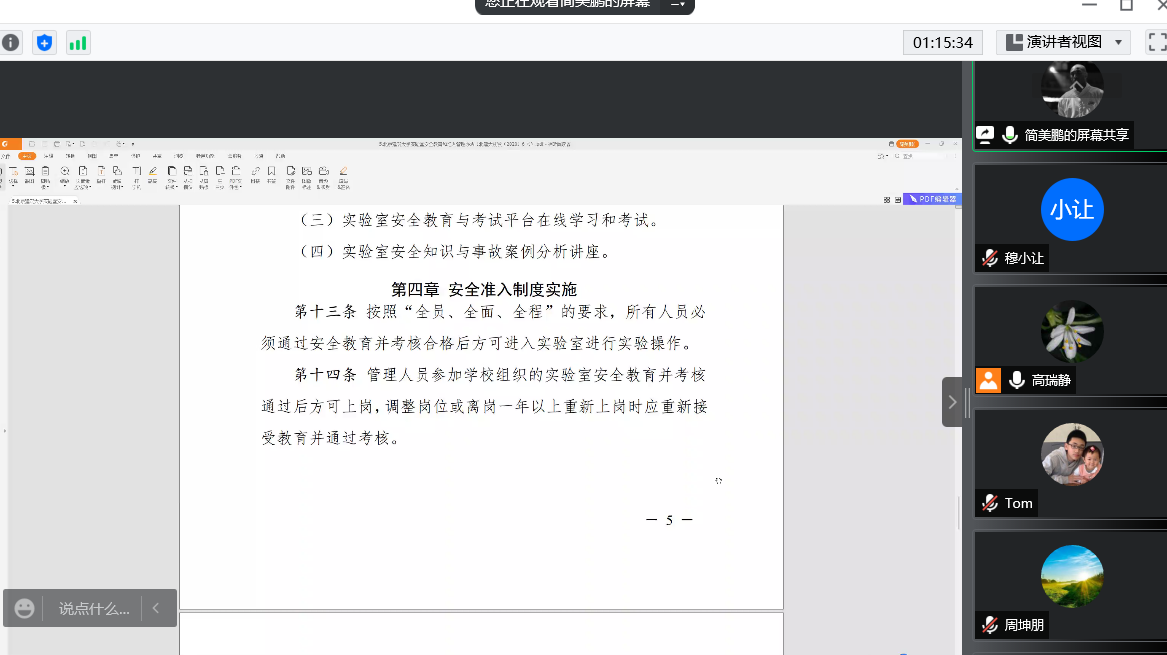Click the PDF编辑器 button
Screen dimensions: 1167x655
tap(931, 199)
